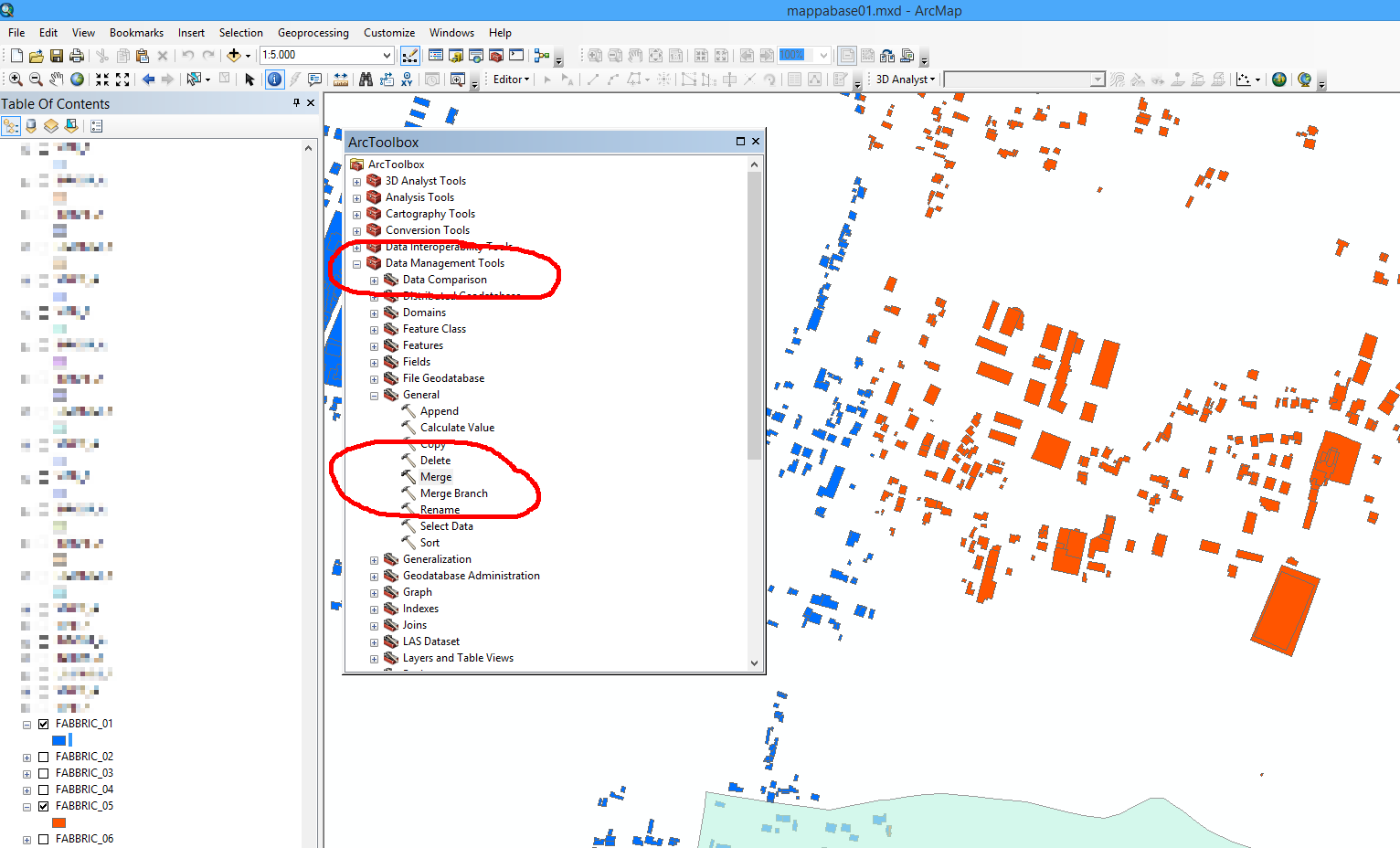Open the Bookmarks menu

coord(136,32)
